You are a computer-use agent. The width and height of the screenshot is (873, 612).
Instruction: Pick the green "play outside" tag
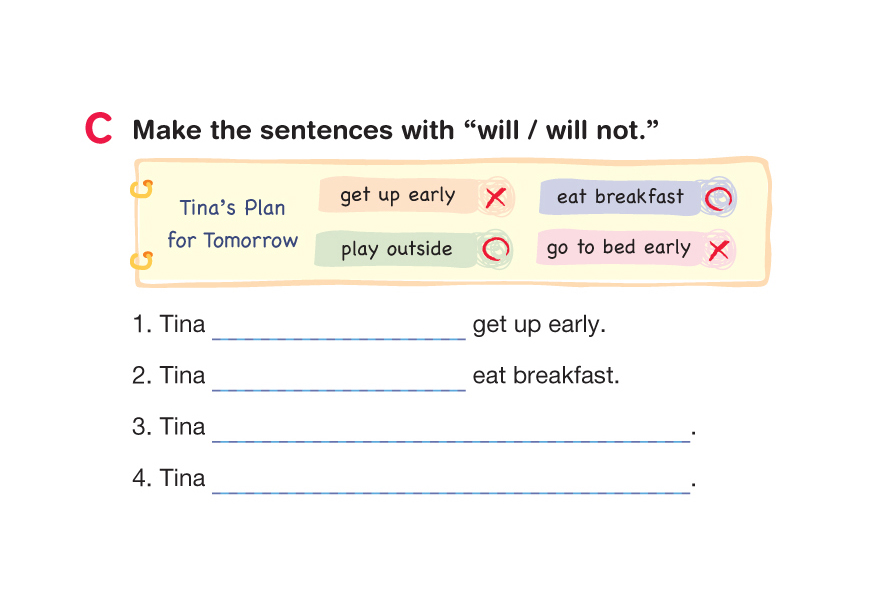pyautogui.click(x=396, y=249)
